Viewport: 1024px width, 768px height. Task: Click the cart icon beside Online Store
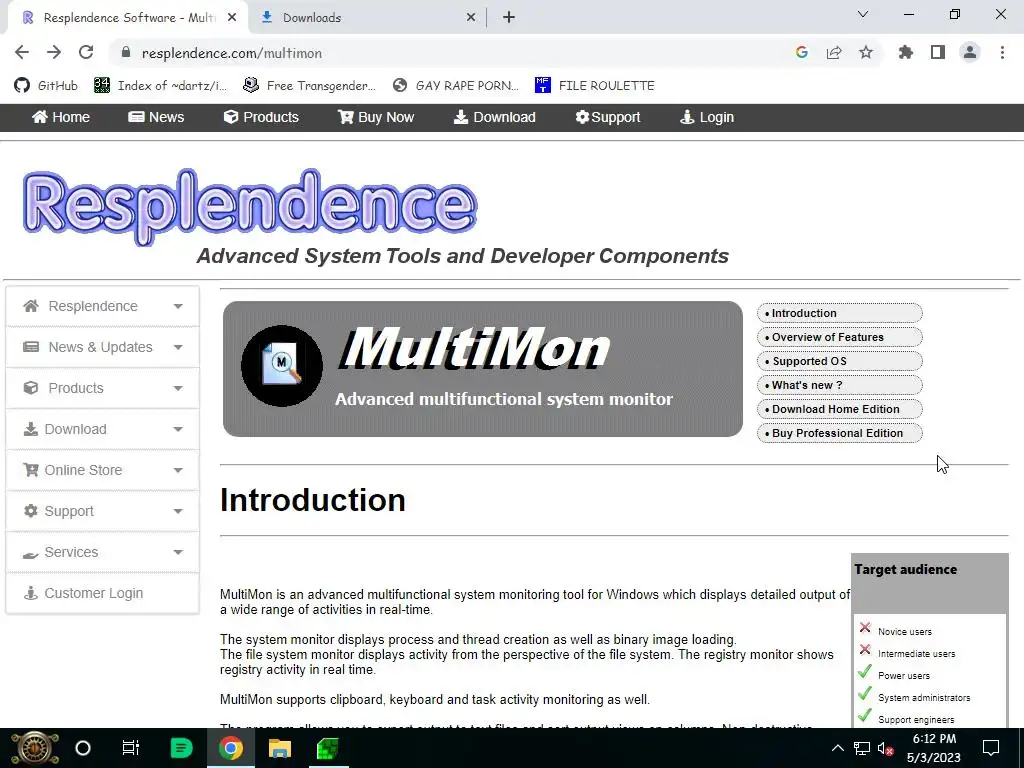click(31, 470)
